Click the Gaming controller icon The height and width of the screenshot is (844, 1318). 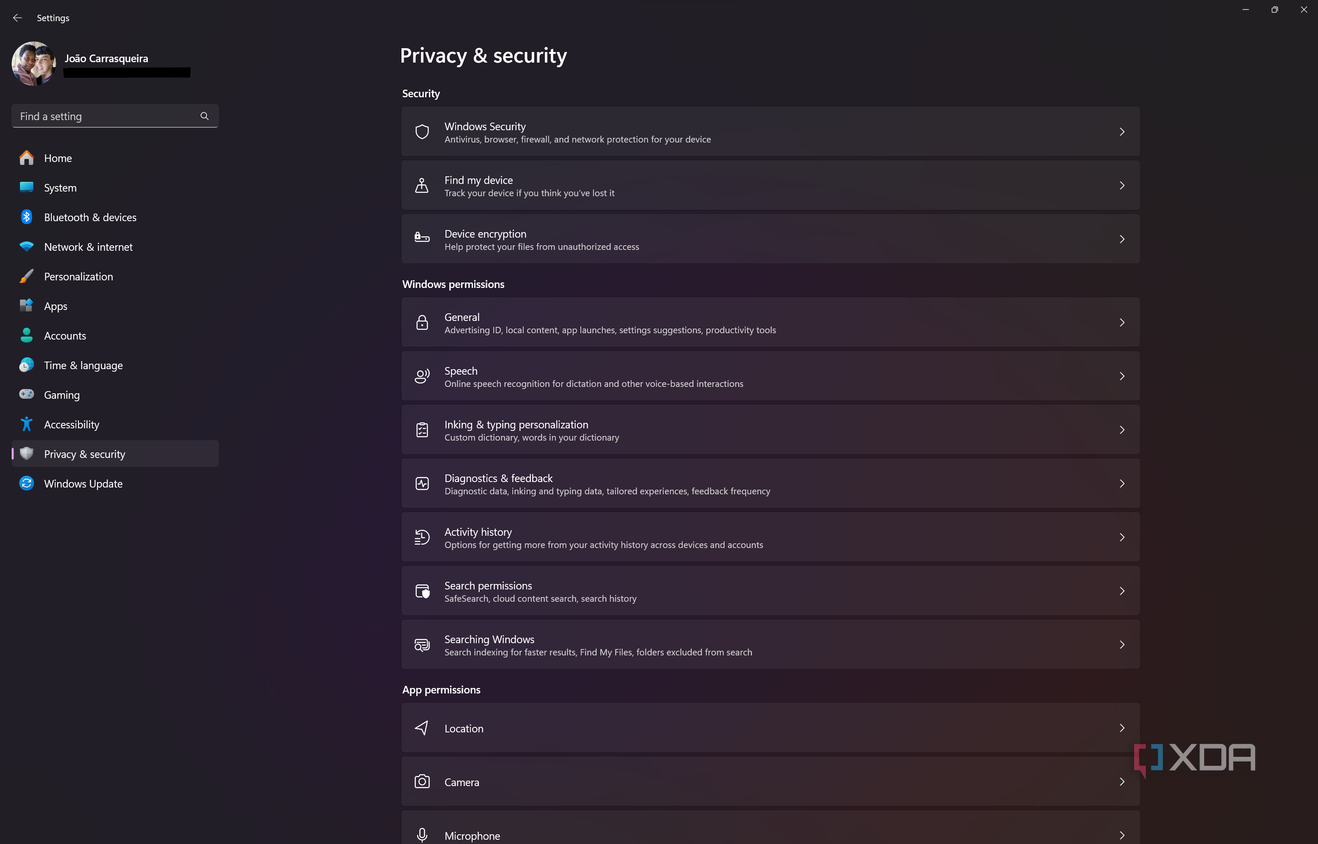coord(27,395)
